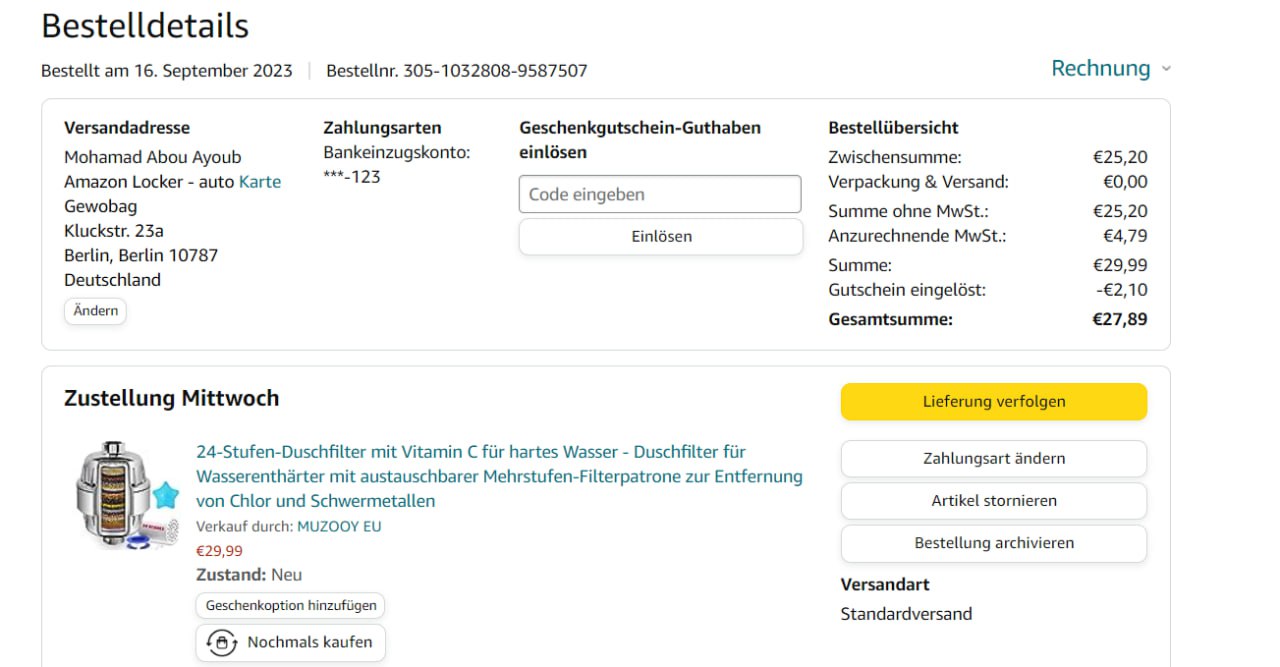Screen dimensions: 1280x667
Task: Click the Zustellung Mittwoch heading
Action: [x=171, y=398]
